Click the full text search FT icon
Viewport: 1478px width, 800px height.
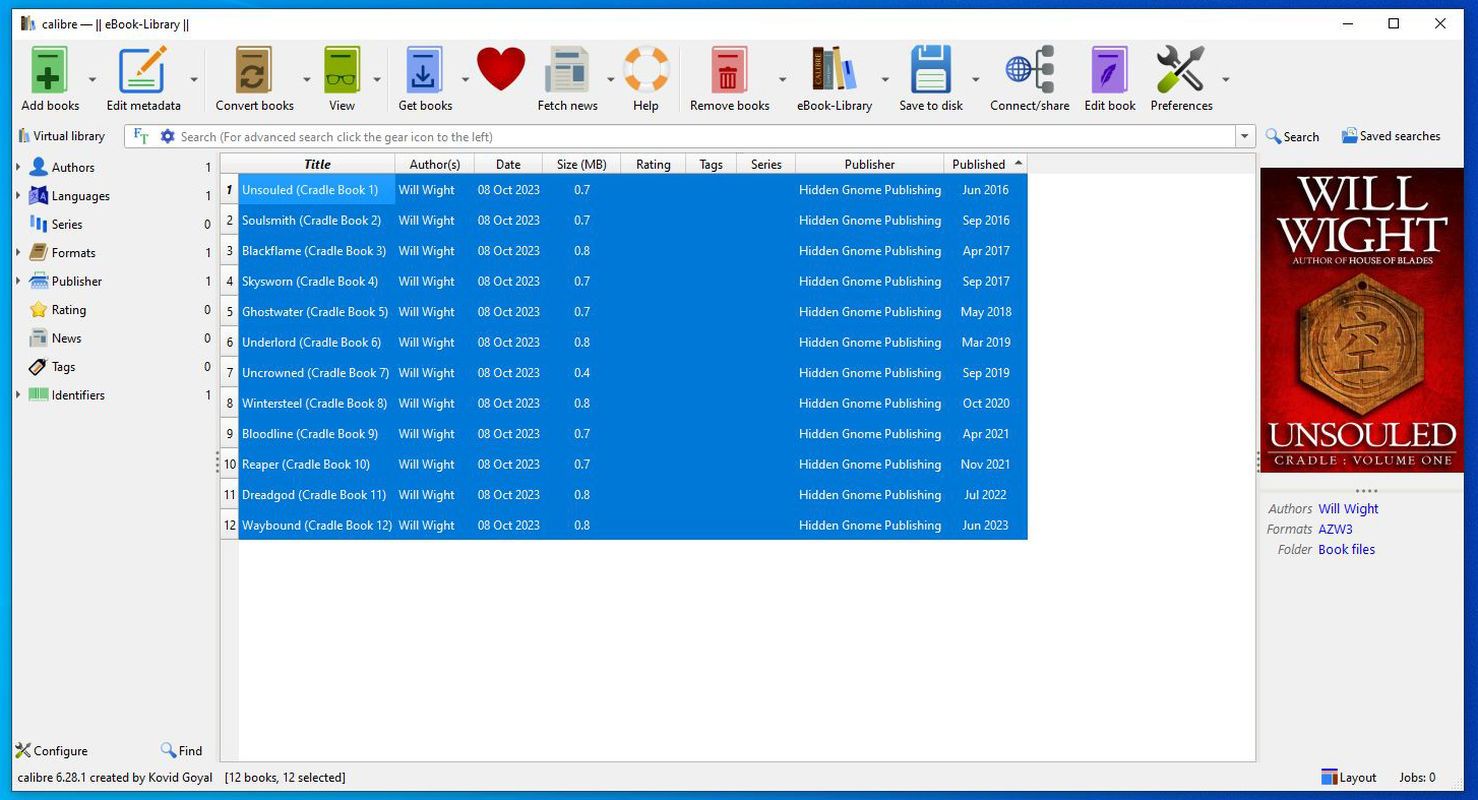point(141,136)
